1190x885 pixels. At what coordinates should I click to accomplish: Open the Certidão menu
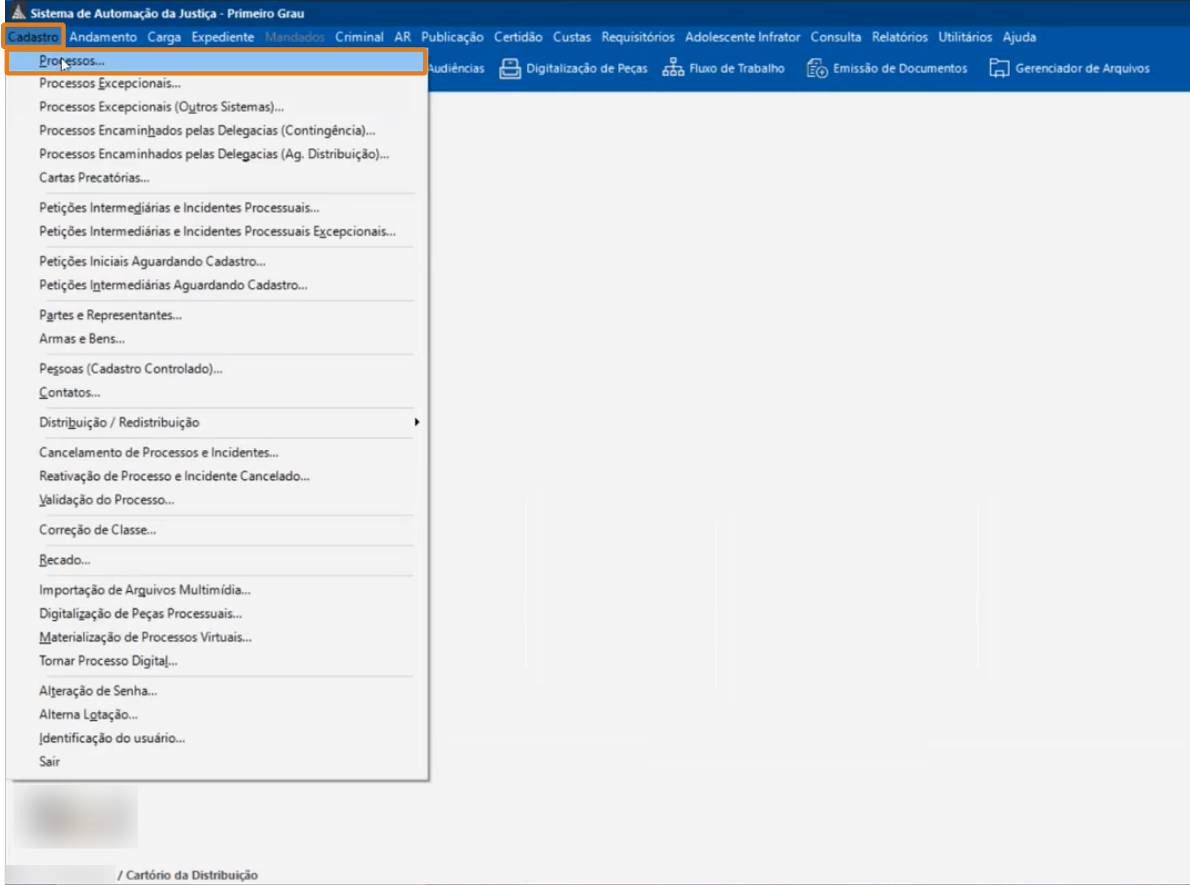click(x=518, y=36)
